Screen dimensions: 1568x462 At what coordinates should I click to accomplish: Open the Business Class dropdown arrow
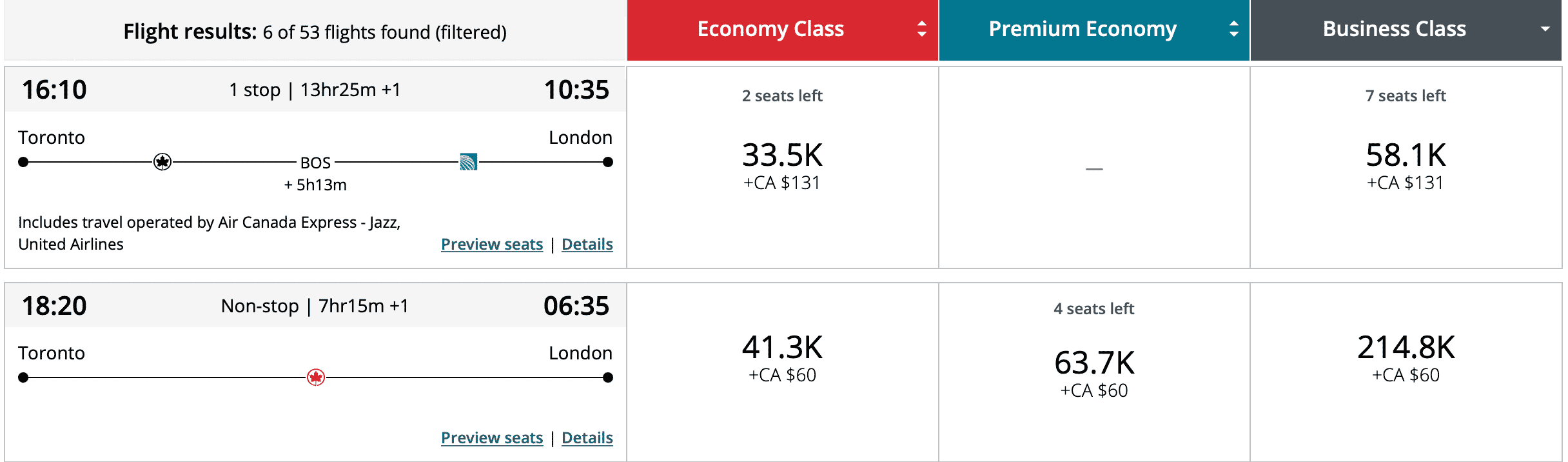coord(1545,29)
